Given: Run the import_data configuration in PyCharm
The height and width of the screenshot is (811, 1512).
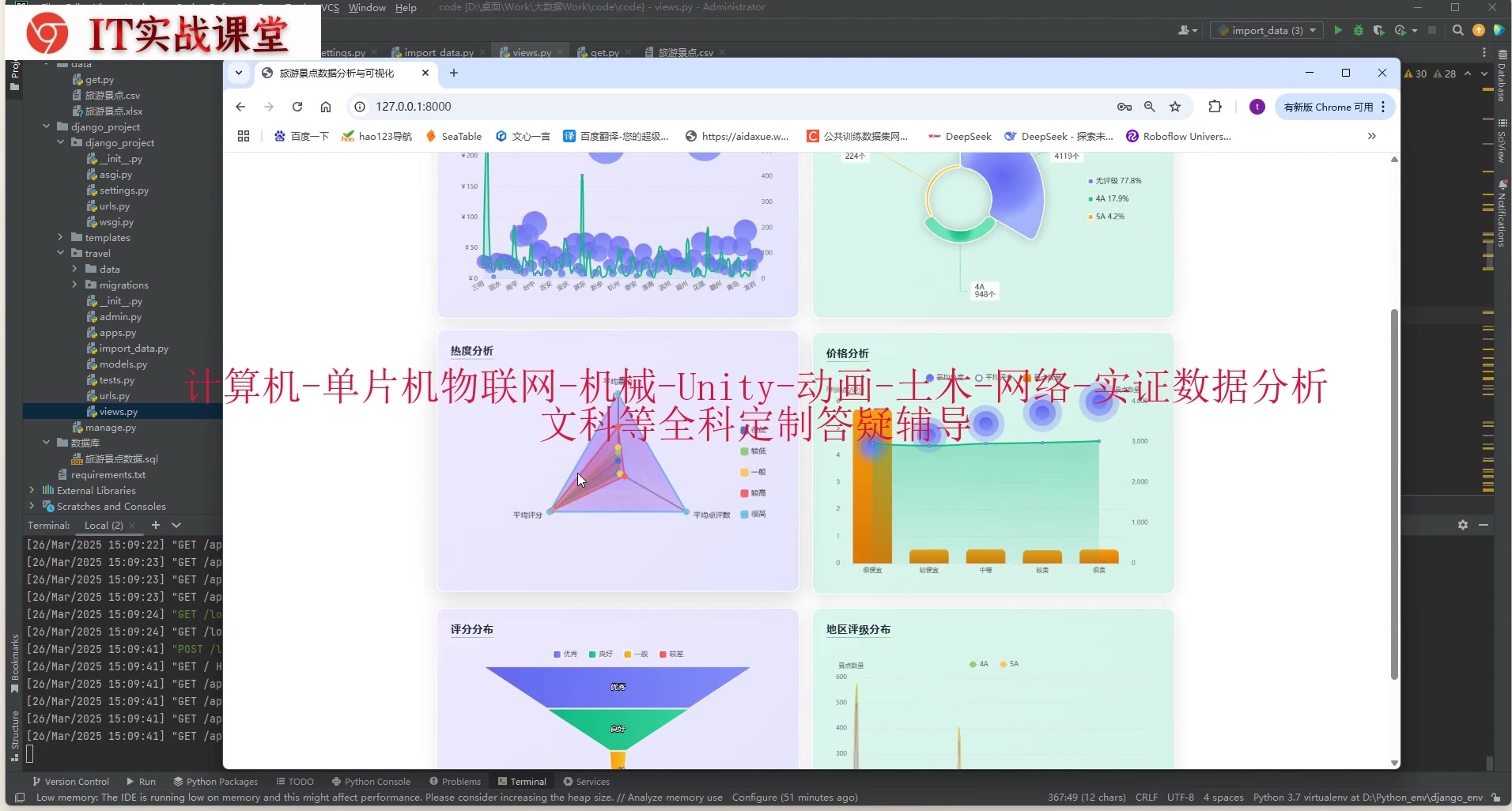Looking at the screenshot, I should [1338, 30].
